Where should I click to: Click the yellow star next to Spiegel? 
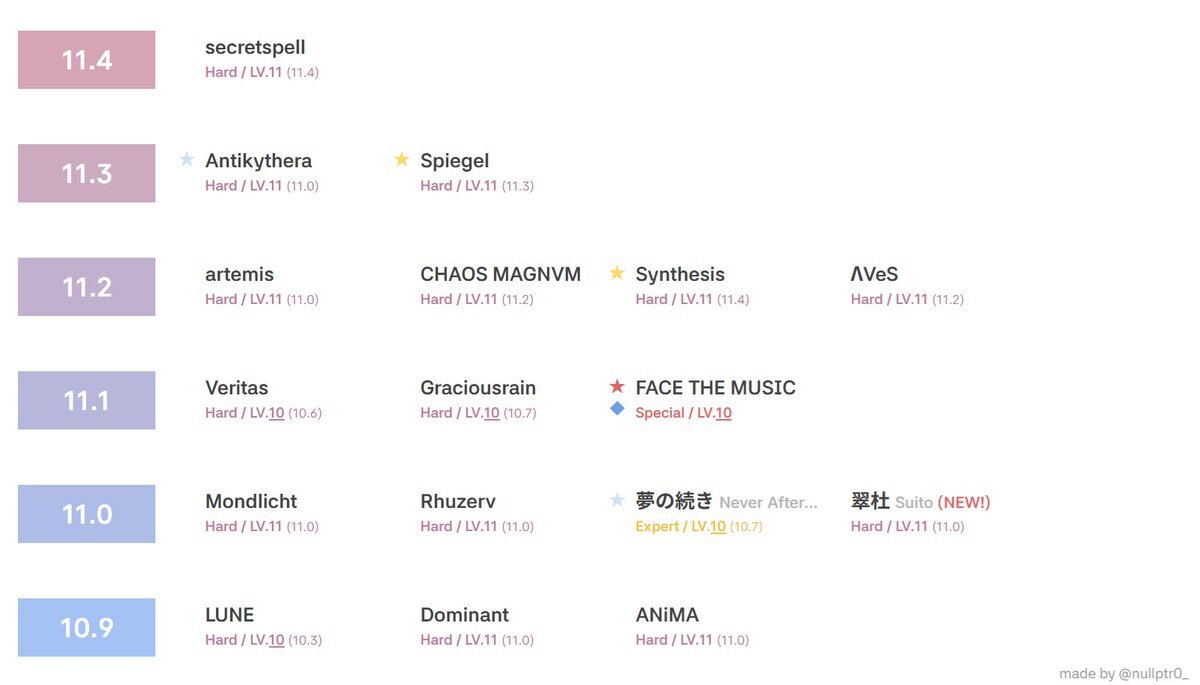click(x=402, y=159)
